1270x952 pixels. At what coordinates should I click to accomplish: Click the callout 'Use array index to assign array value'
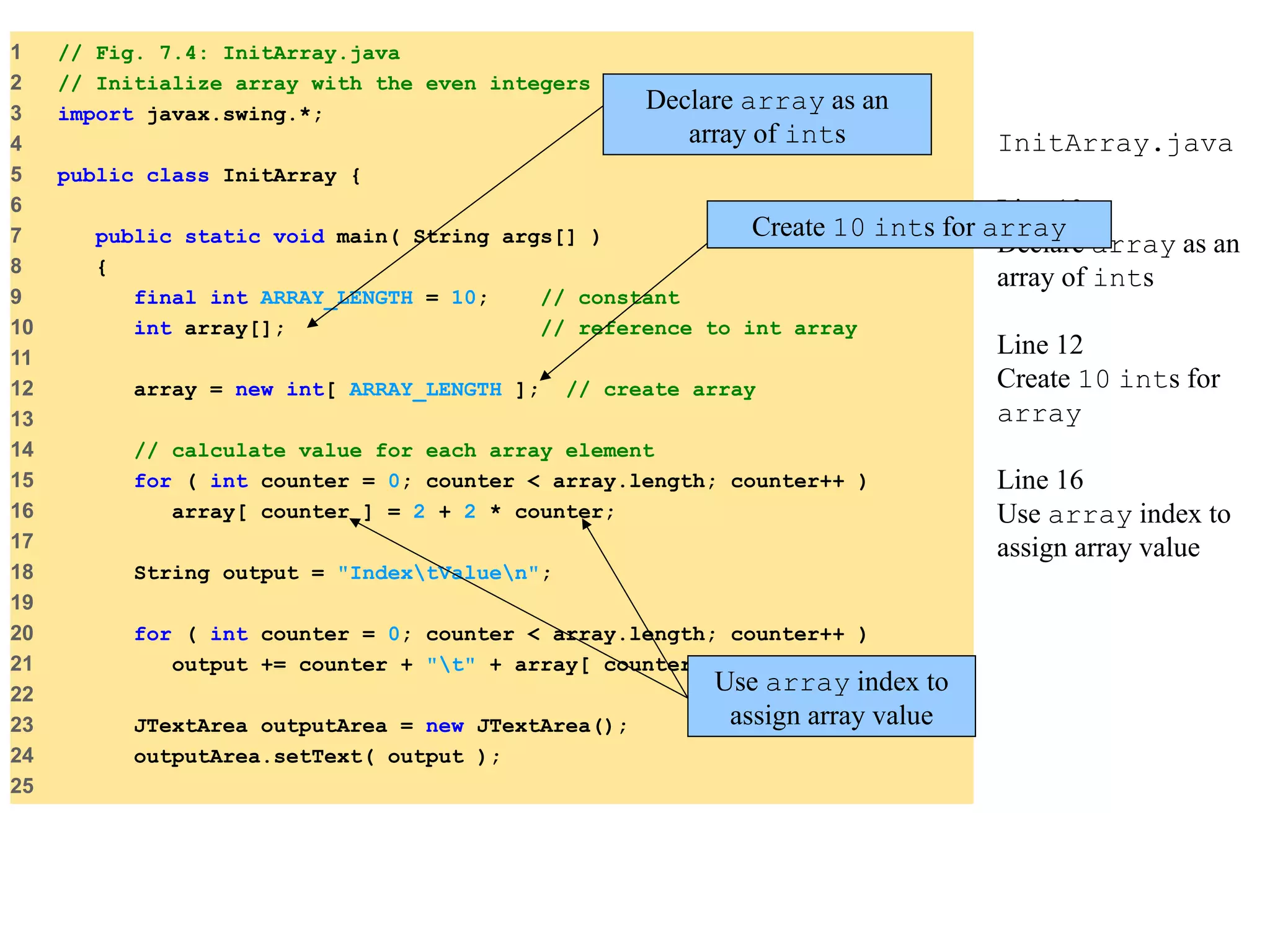(832, 696)
